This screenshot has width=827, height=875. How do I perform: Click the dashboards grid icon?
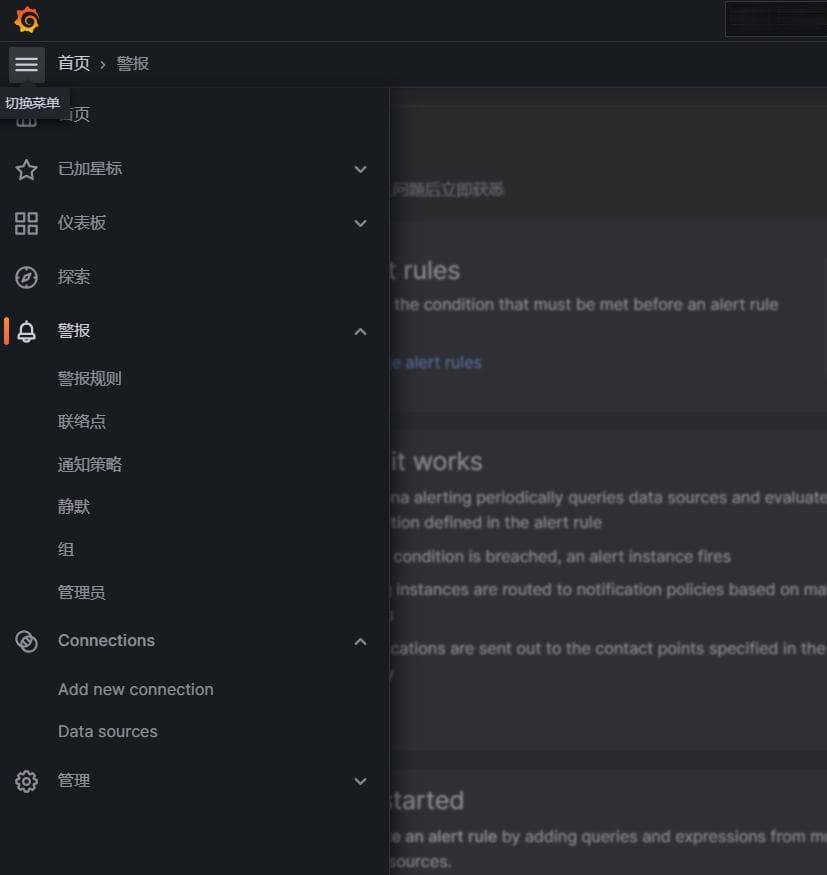(x=26, y=223)
